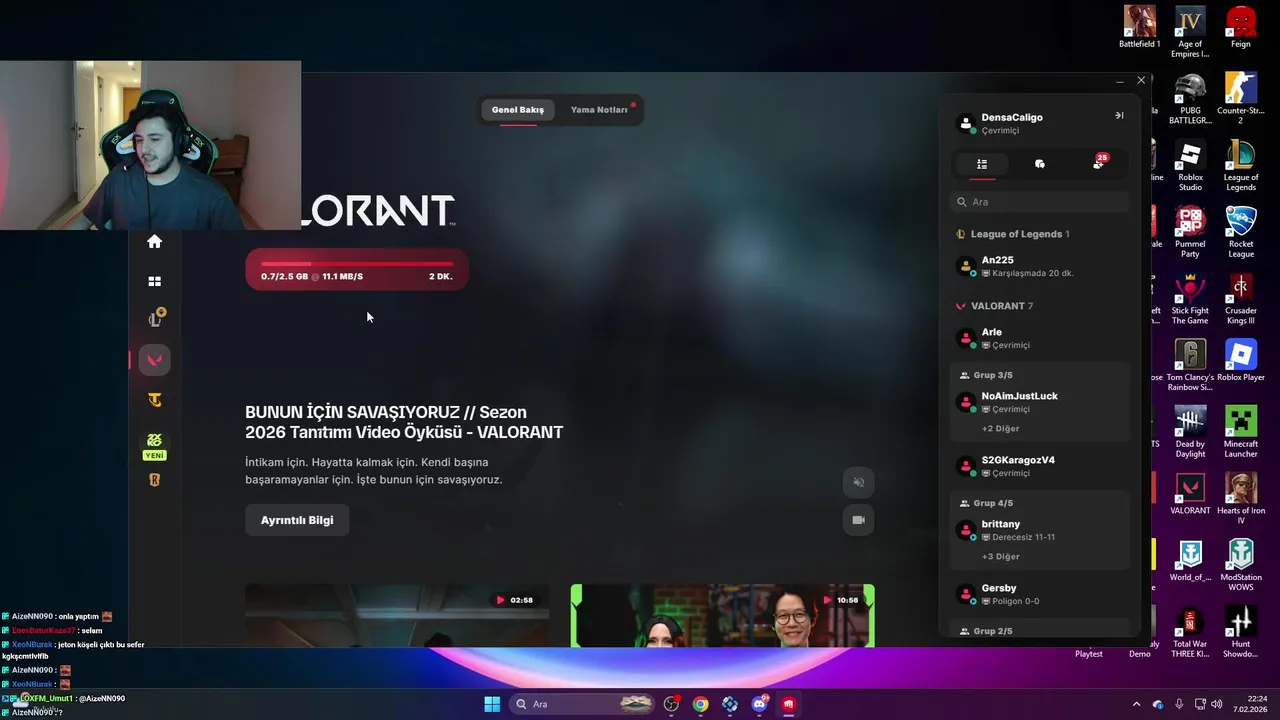Open Teamfight Tactics from the sidebar
The image size is (1280, 720).
[x=154, y=400]
